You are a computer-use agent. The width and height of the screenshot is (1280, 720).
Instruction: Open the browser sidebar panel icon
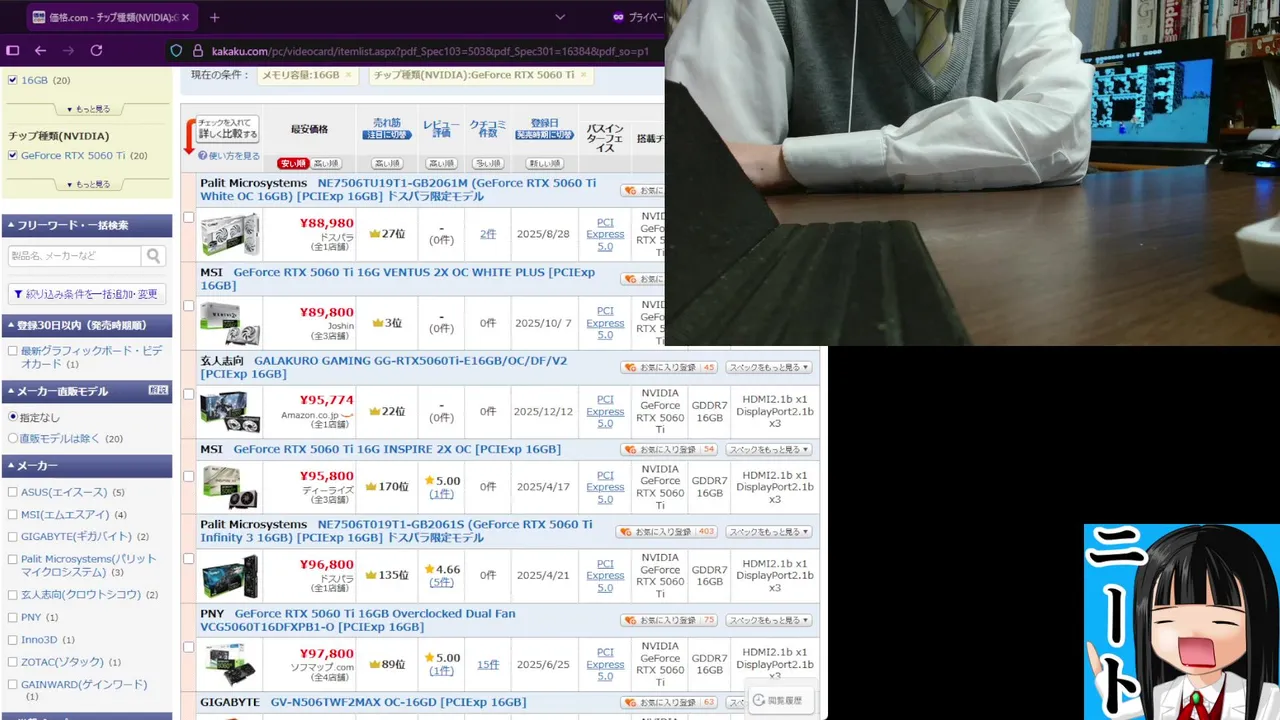[x=13, y=50]
